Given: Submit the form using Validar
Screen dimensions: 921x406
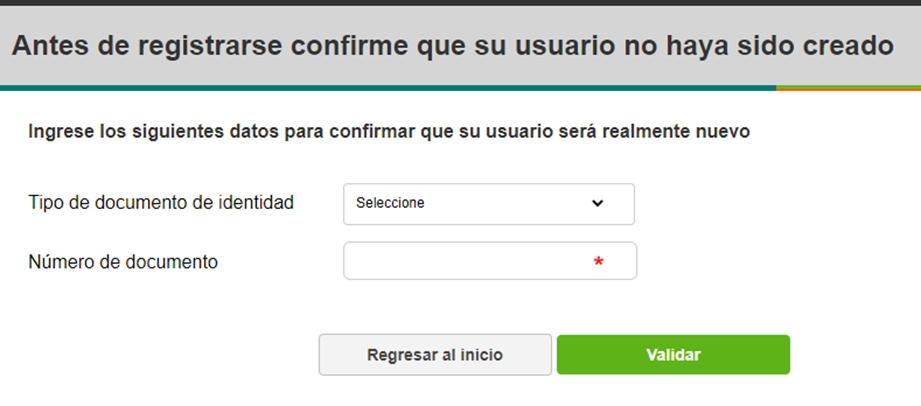Looking at the screenshot, I should coord(673,355).
